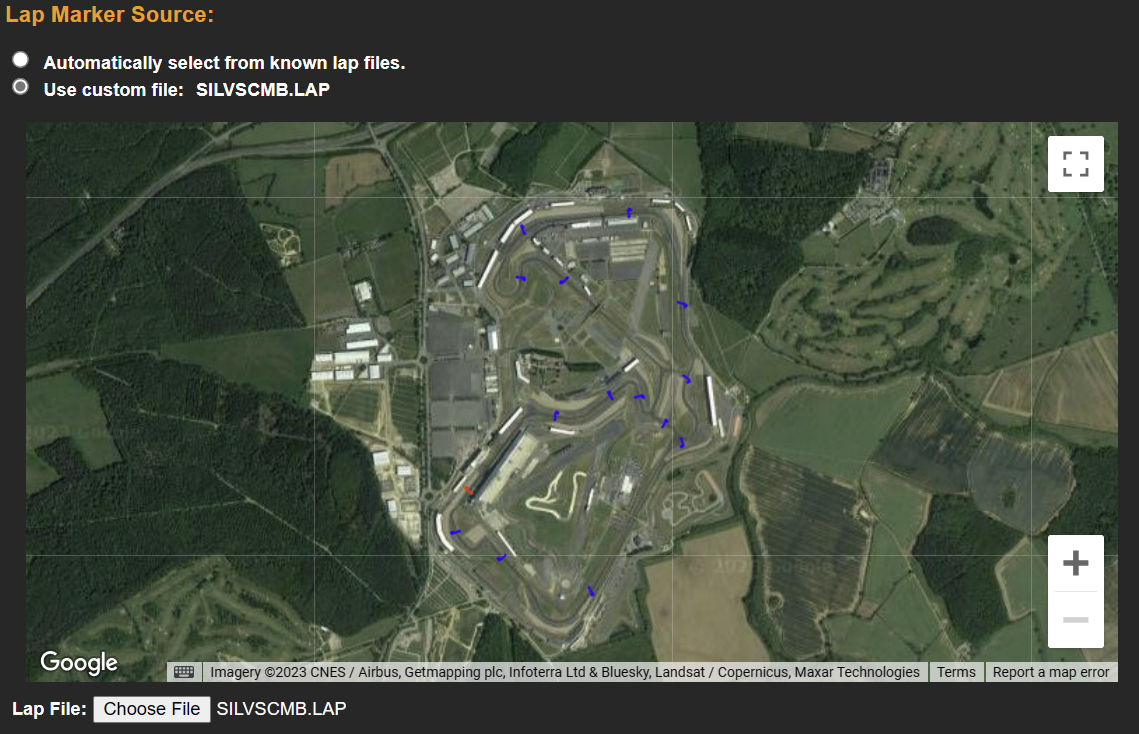Click the leftmost blue marker on circuit
Image resolution: width=1139 pixels, height=734 pixels.
click(x=455, y=533)
